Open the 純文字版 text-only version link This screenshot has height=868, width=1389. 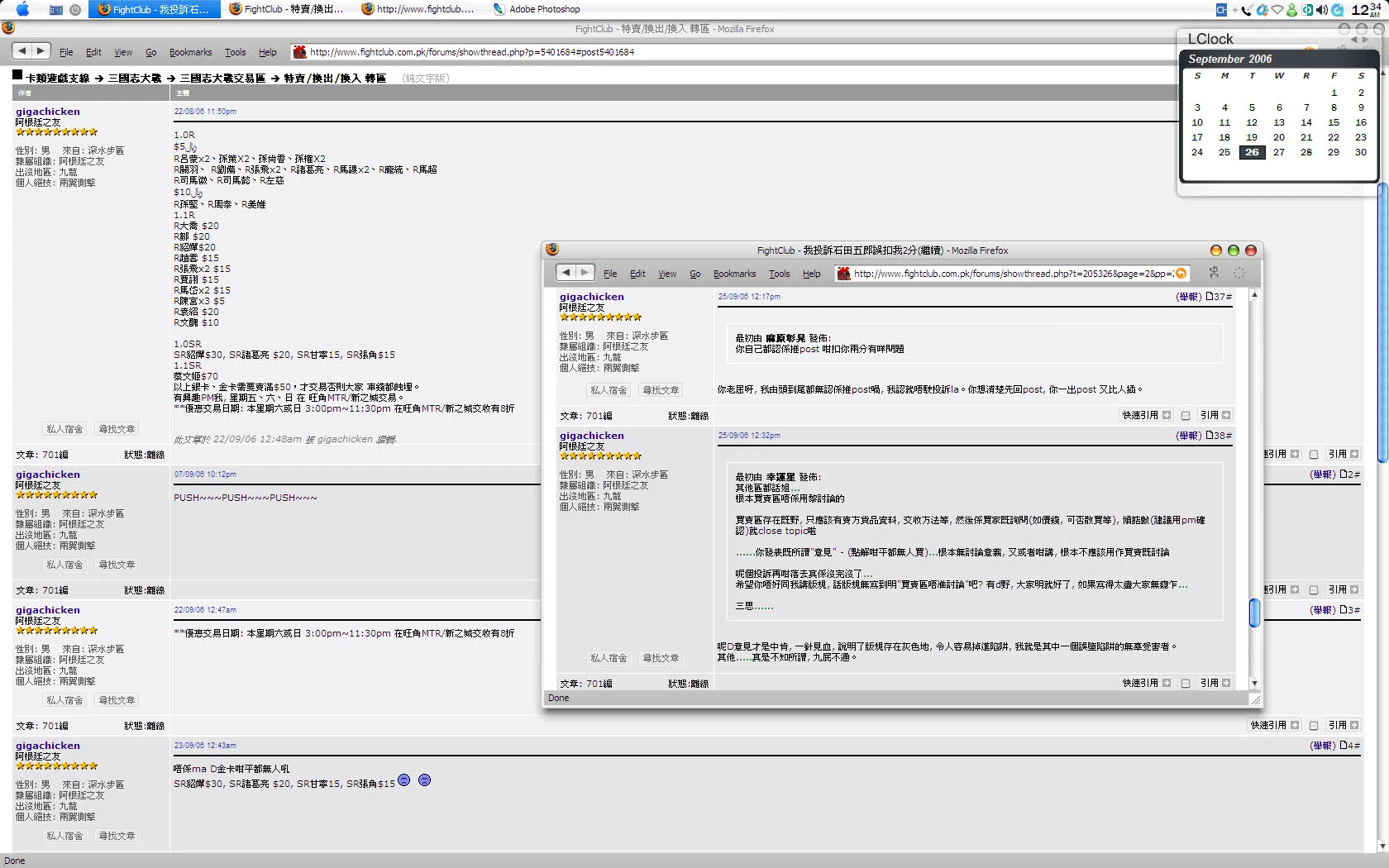[426, 79]
